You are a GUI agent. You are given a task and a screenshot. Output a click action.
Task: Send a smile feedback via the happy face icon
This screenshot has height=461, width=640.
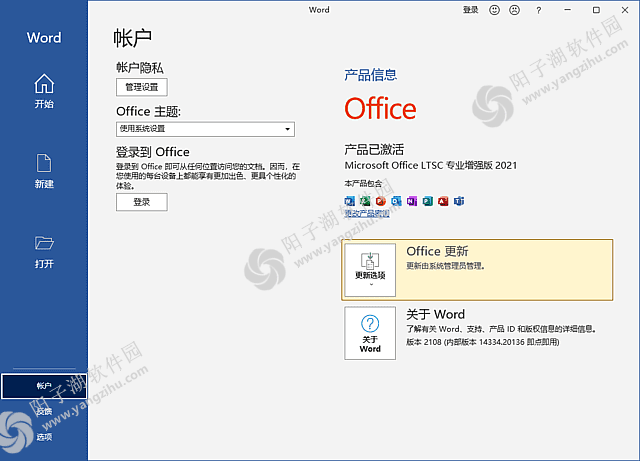[494, 10]
